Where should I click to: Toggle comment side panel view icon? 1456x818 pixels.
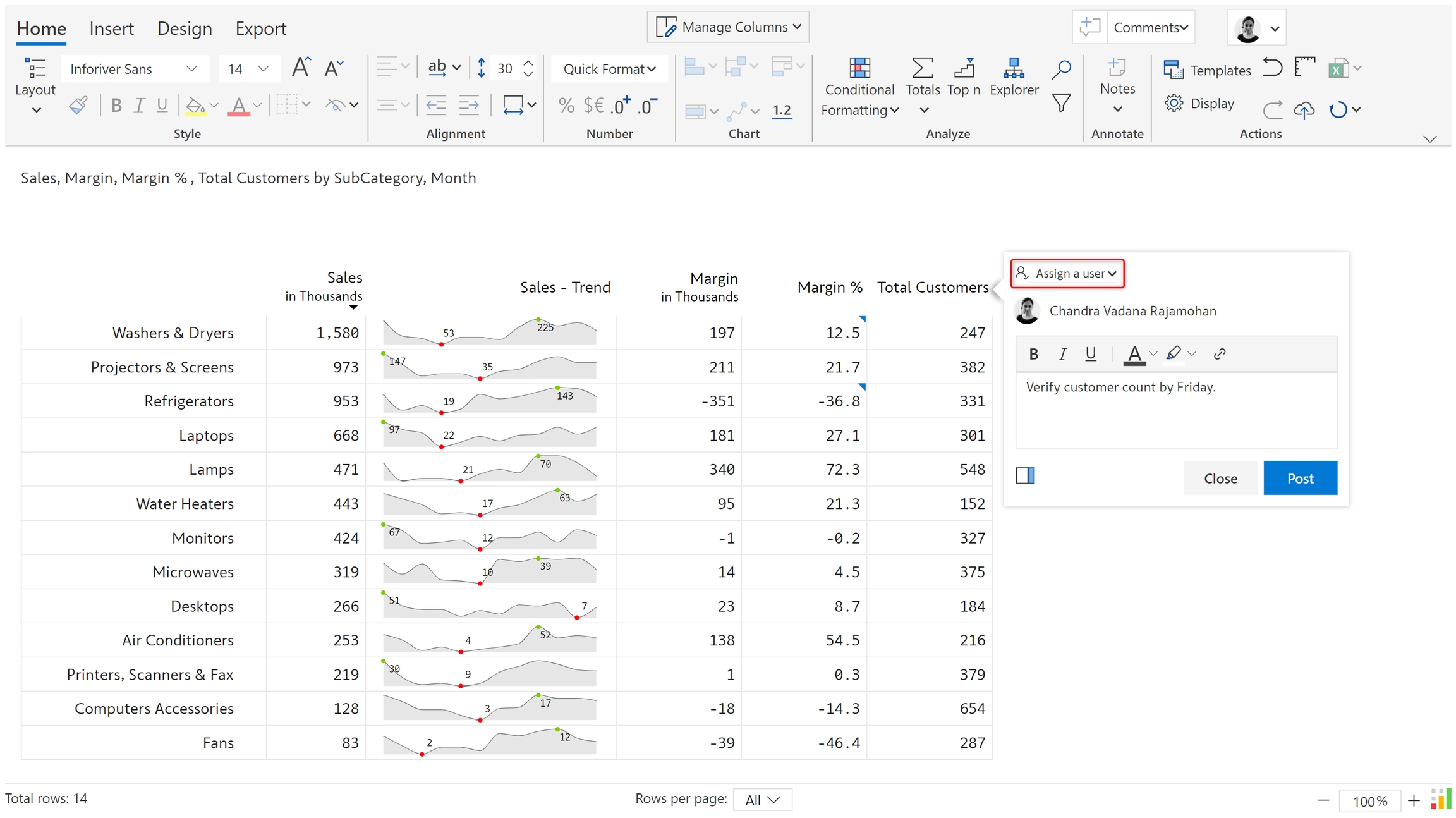1025,475
